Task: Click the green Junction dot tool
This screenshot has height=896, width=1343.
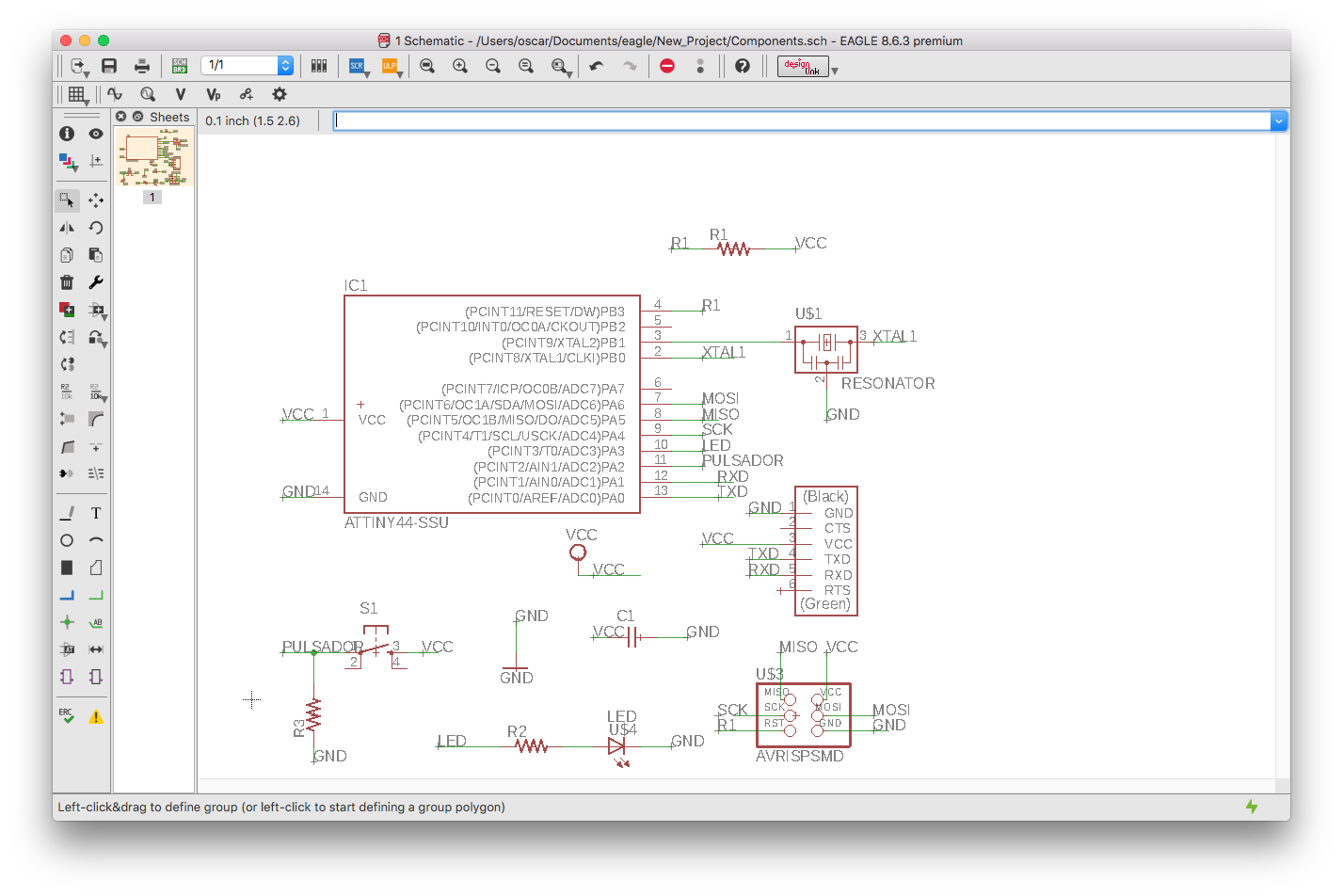Action: click(x=67, y=622)
